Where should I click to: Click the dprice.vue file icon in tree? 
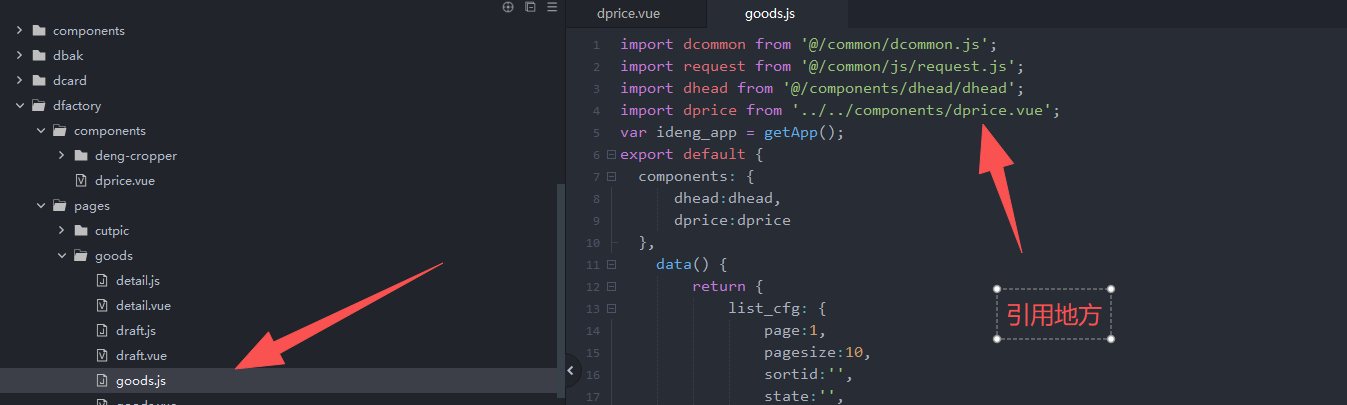coord(81,181)
